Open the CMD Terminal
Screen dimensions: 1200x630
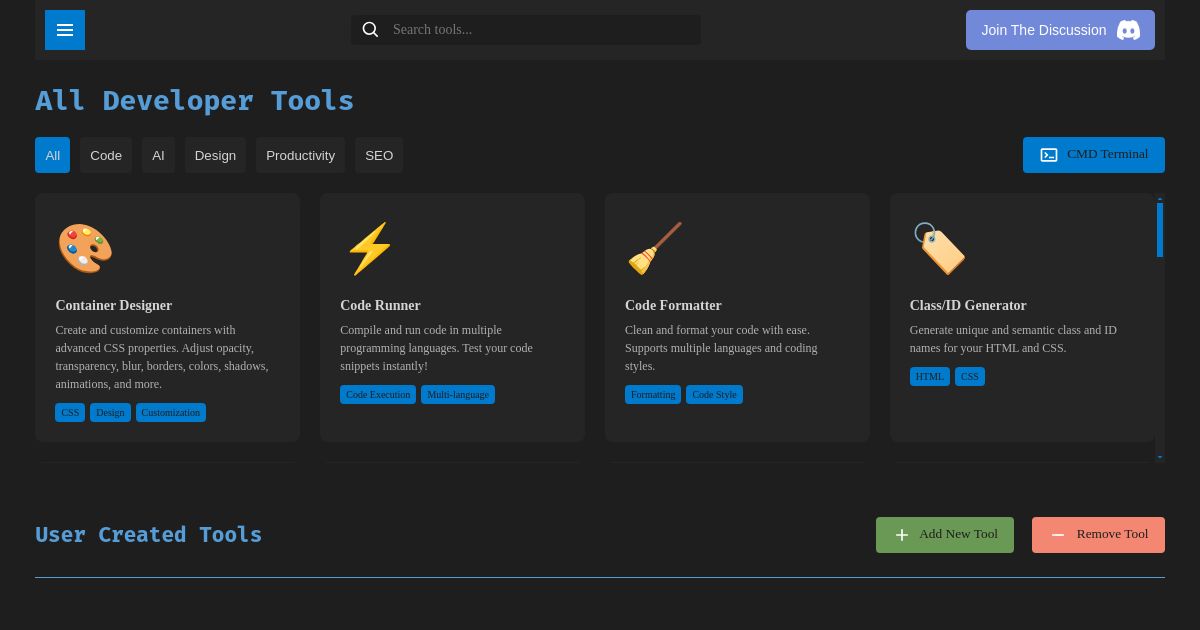pos(1094,155)
